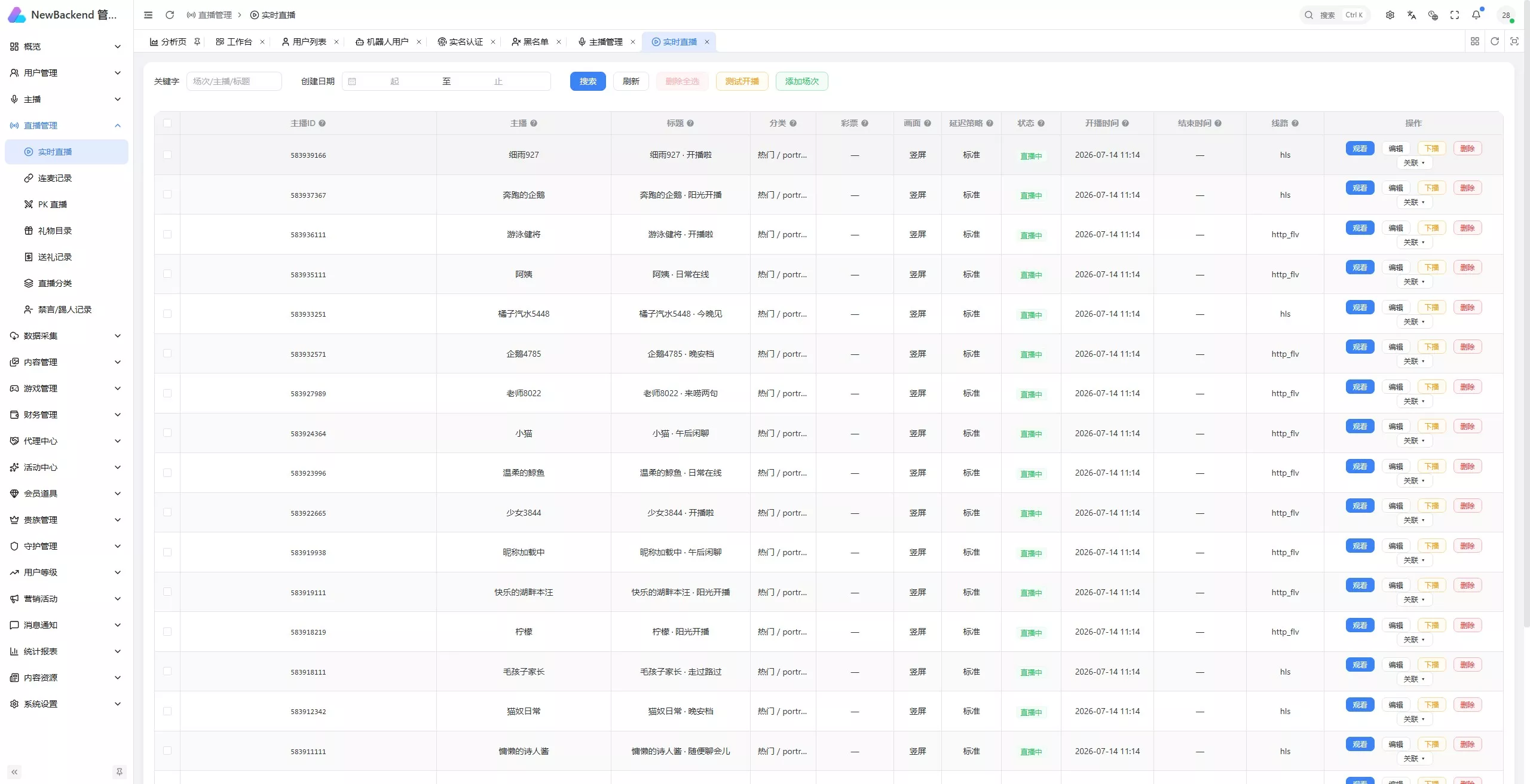The height and width of the screenshot is (784, 1530).
Task: Check the row for 老师8022
Action: click(x=167, y=393)
